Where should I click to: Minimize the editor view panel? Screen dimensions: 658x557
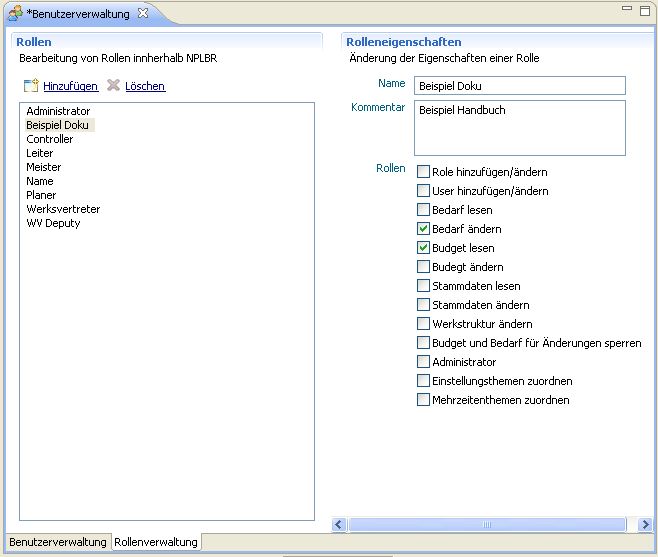[627, 9]
